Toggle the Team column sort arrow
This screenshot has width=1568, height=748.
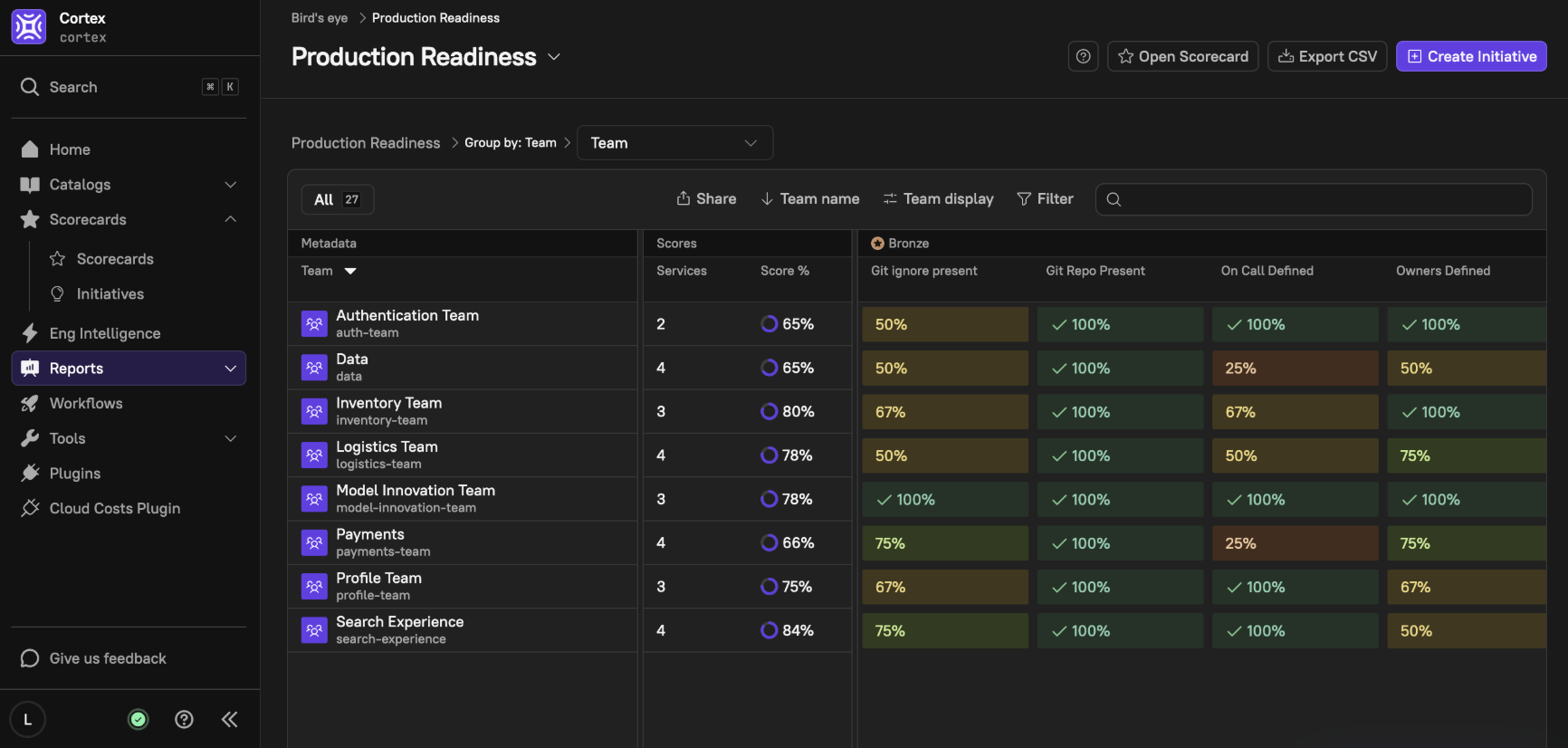(350, 271)
